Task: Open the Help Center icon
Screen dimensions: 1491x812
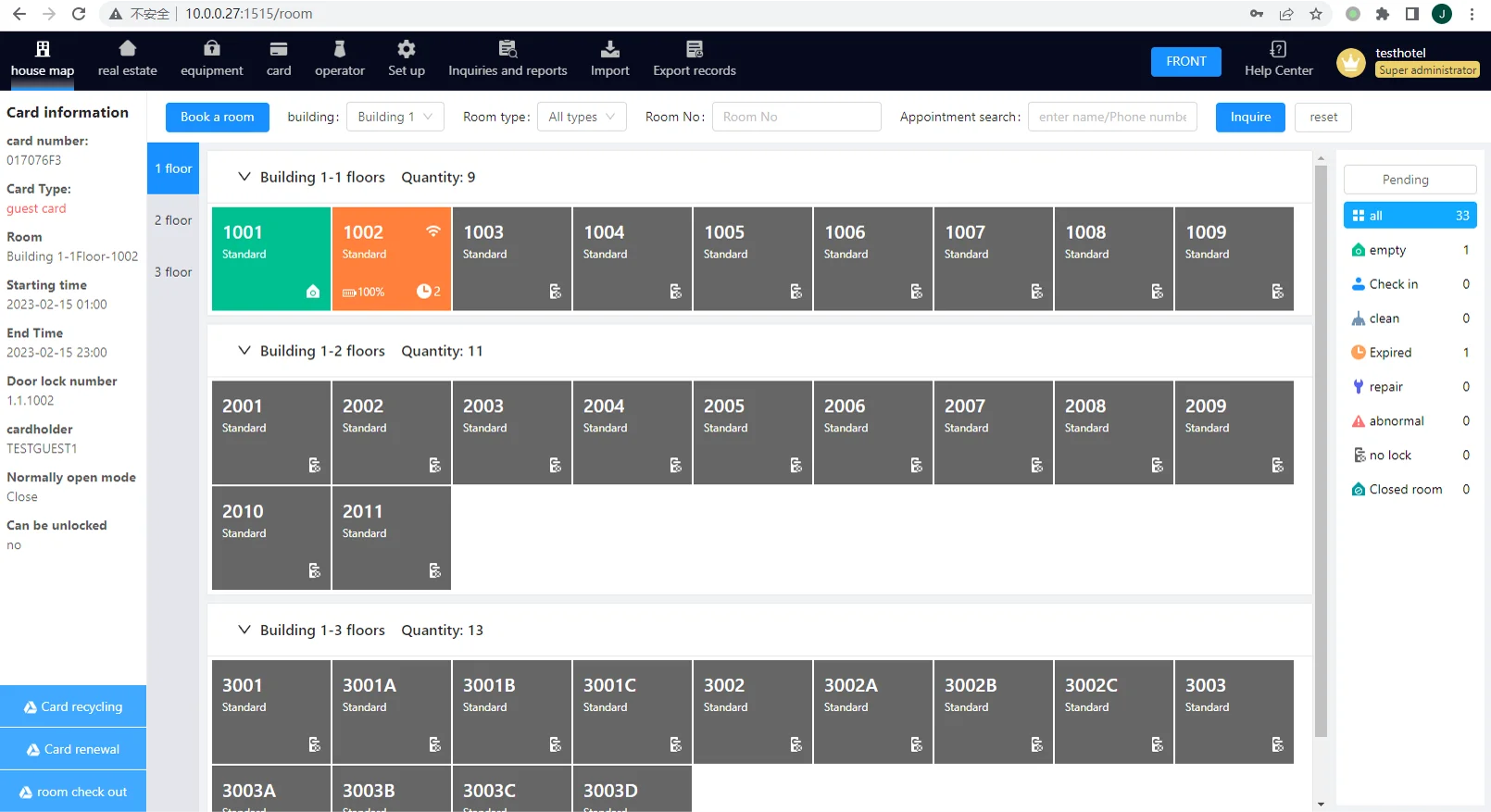Action: [x=1279, y=49]
